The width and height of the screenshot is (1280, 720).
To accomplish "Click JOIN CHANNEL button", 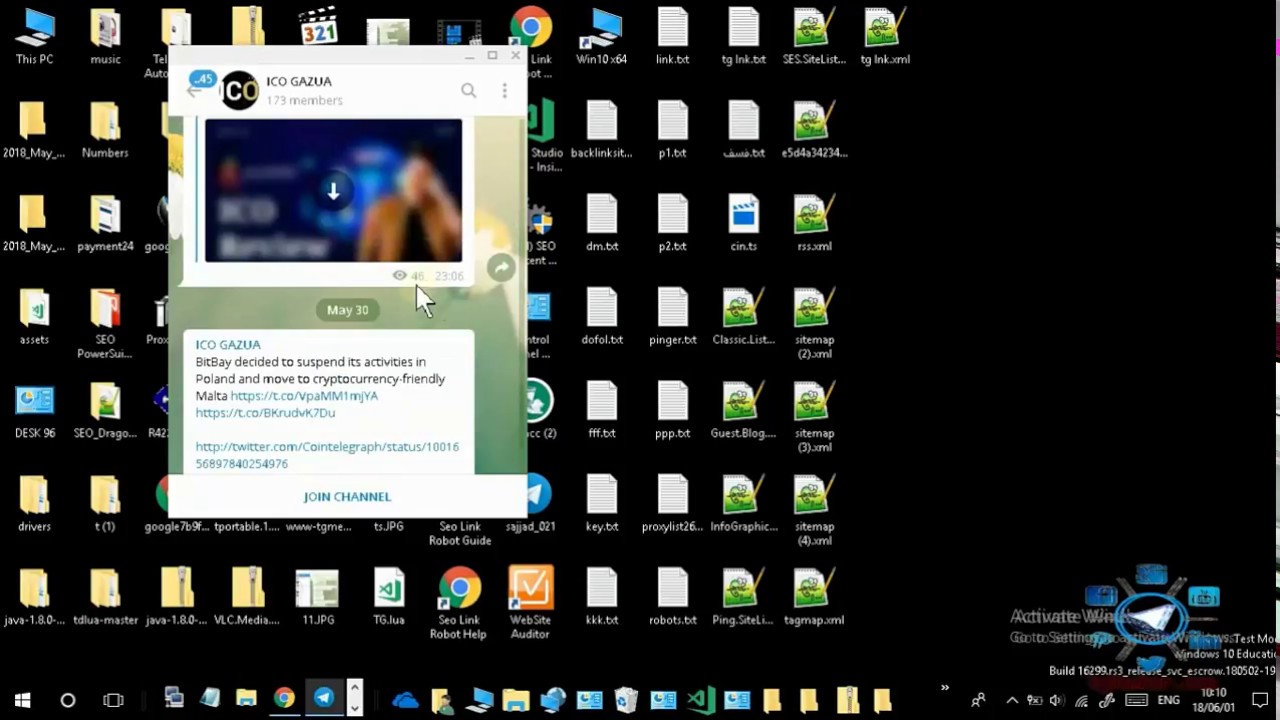I will coord(347,496).
